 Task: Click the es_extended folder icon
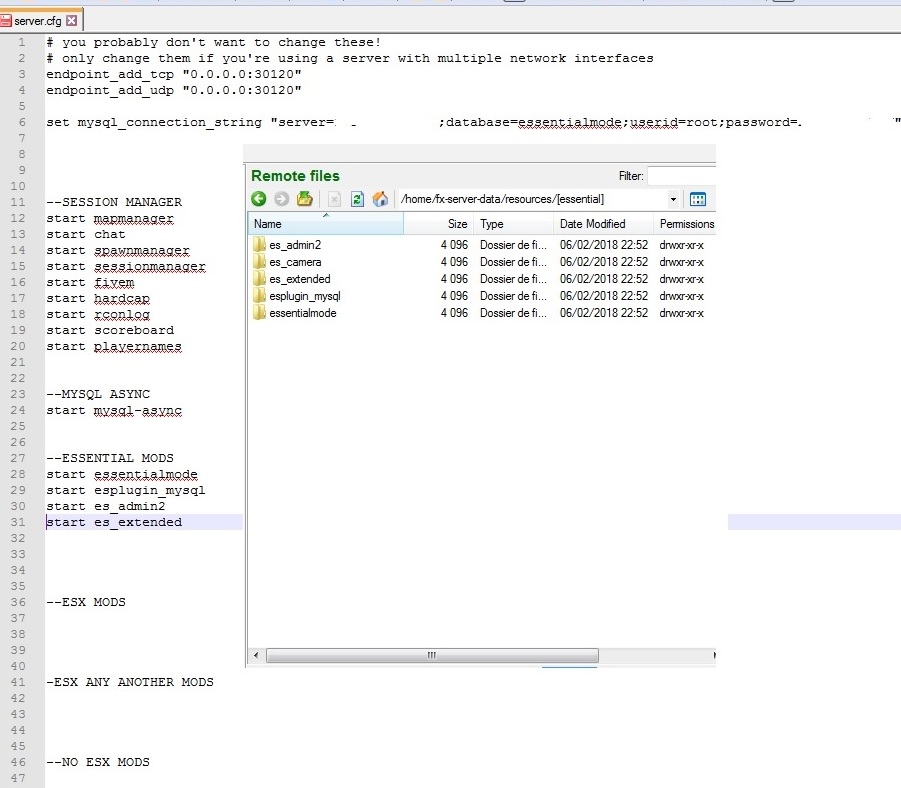tap(259, 279)
